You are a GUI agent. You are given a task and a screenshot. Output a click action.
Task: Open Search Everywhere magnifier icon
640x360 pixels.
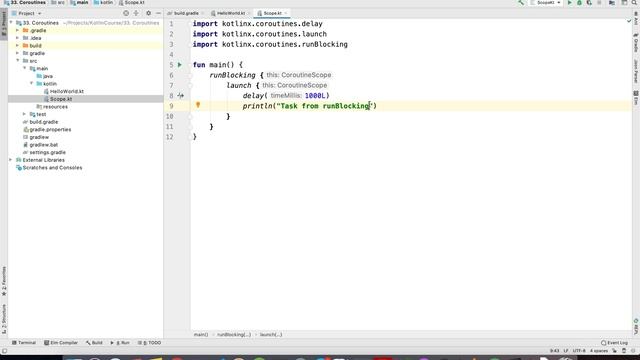pyautogui.click(x=634, y=2)
